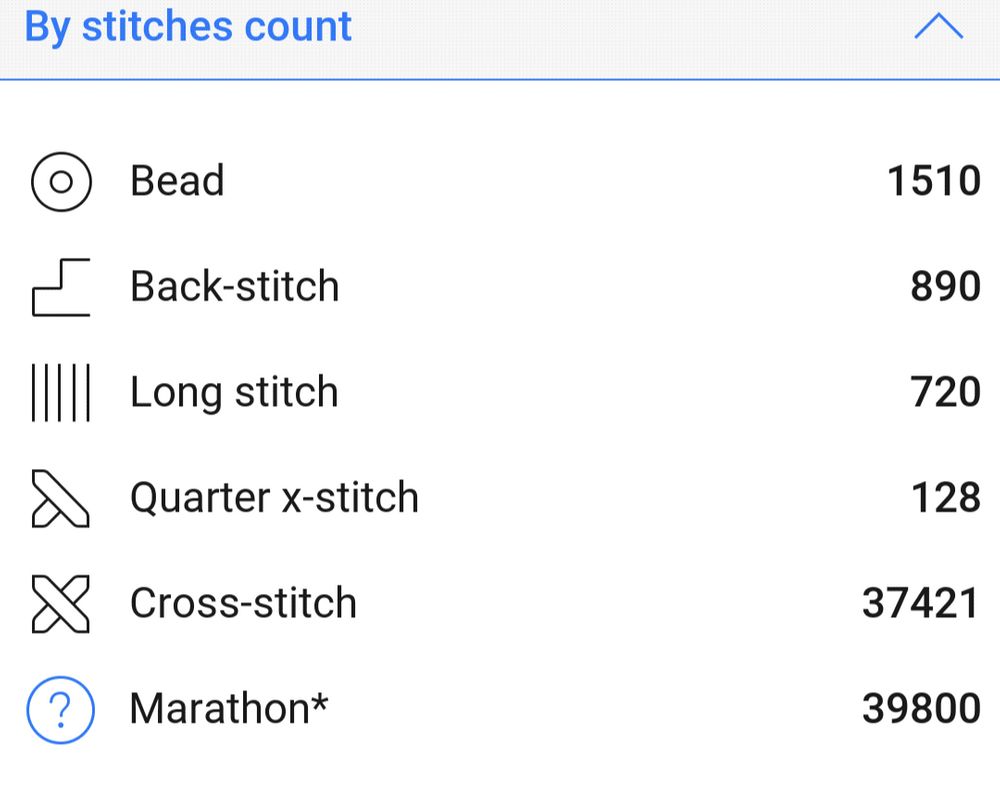
Task: Select the Marathon* label
Action: tap(229, 709)
